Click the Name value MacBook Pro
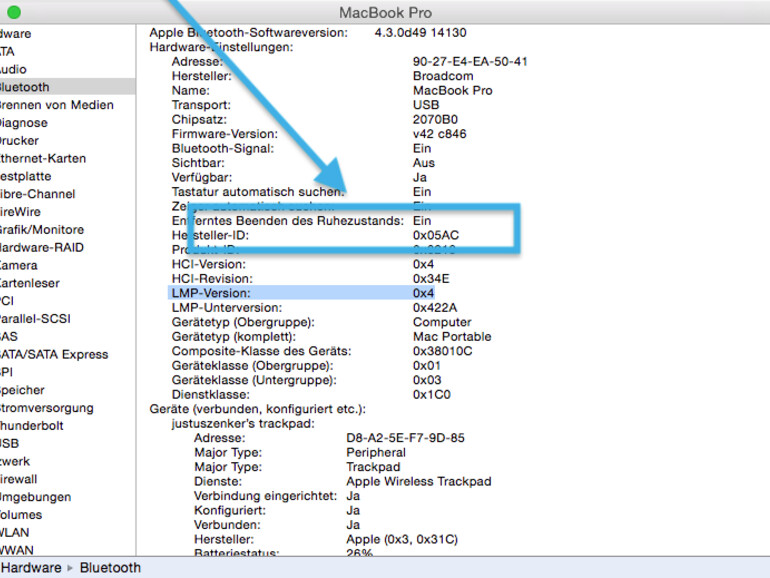 (452, 90)
